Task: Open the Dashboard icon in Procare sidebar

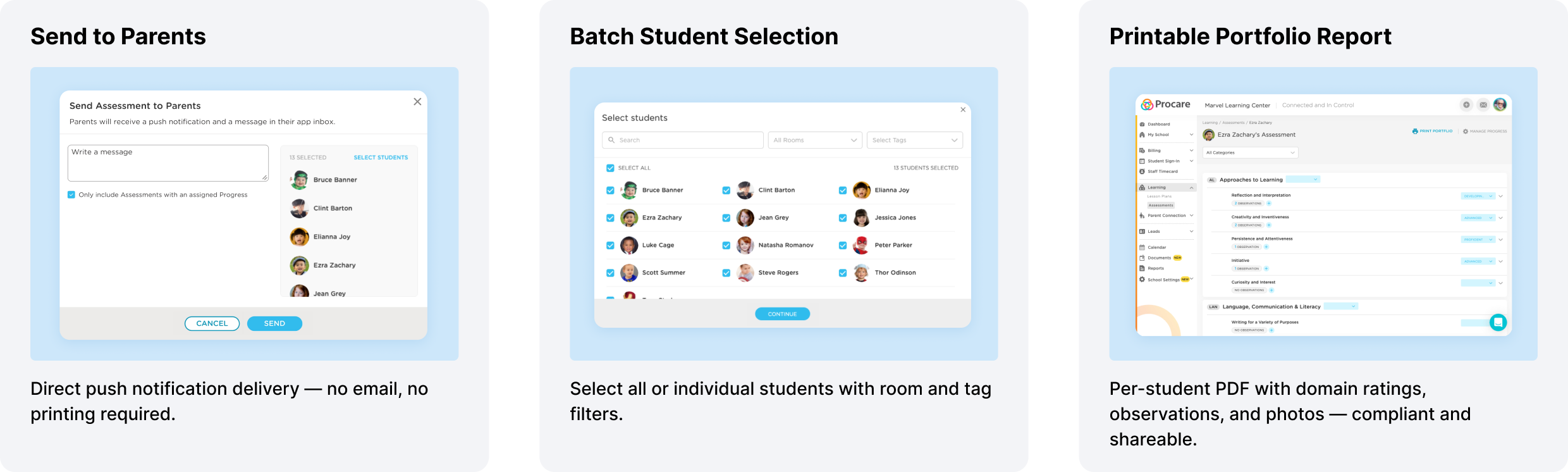Action: (x=1142, y=124)
